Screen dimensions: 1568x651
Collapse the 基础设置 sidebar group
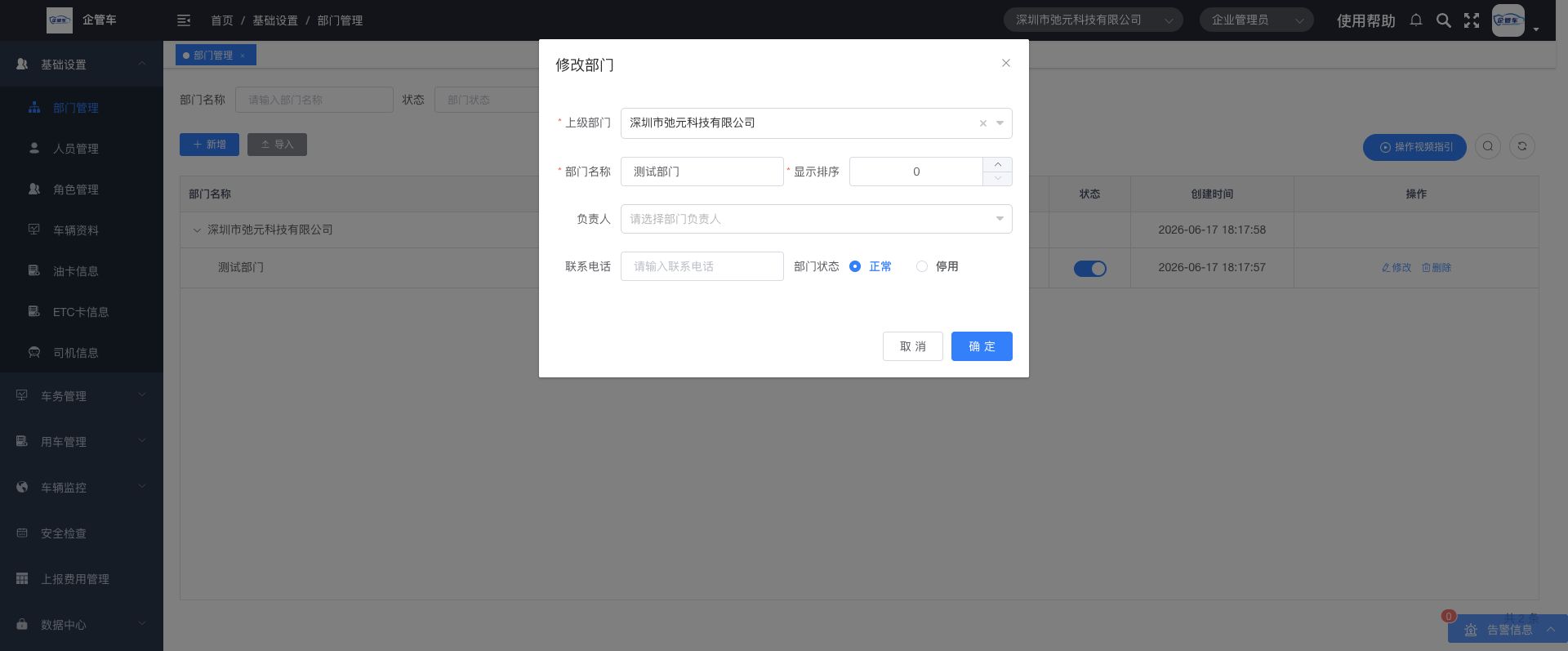point(82,64)
